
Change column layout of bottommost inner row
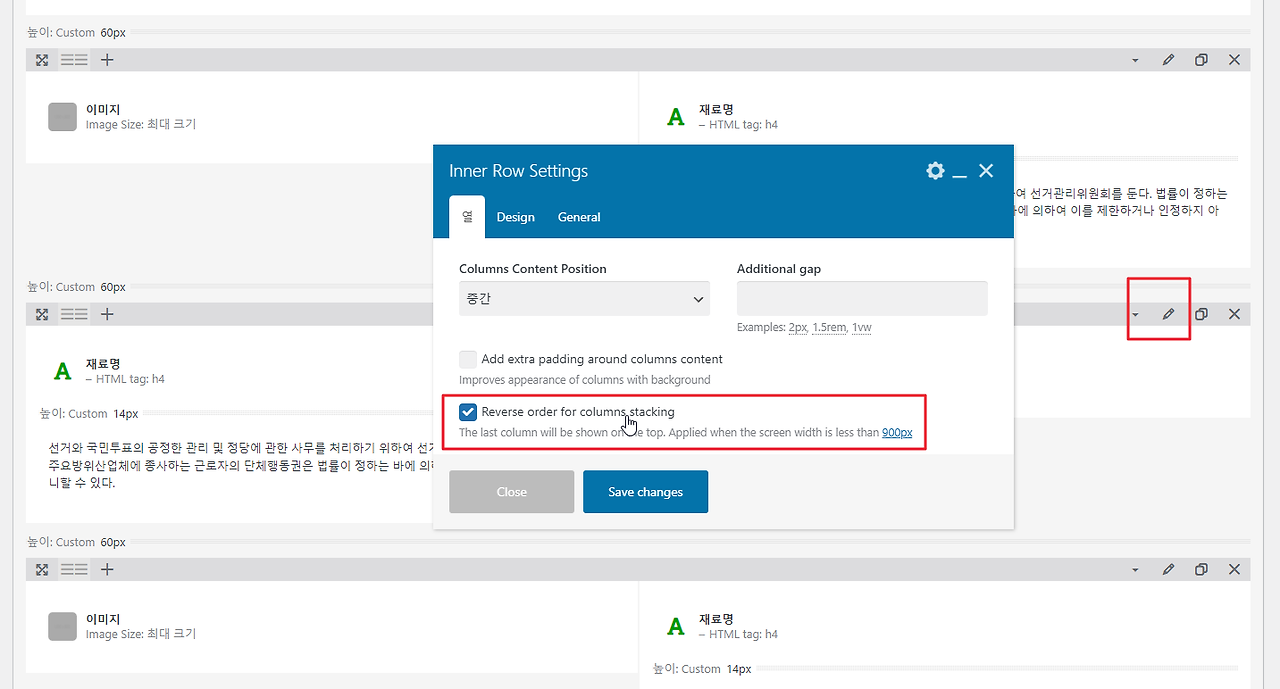pyautogui.click(x=74, y=569)
